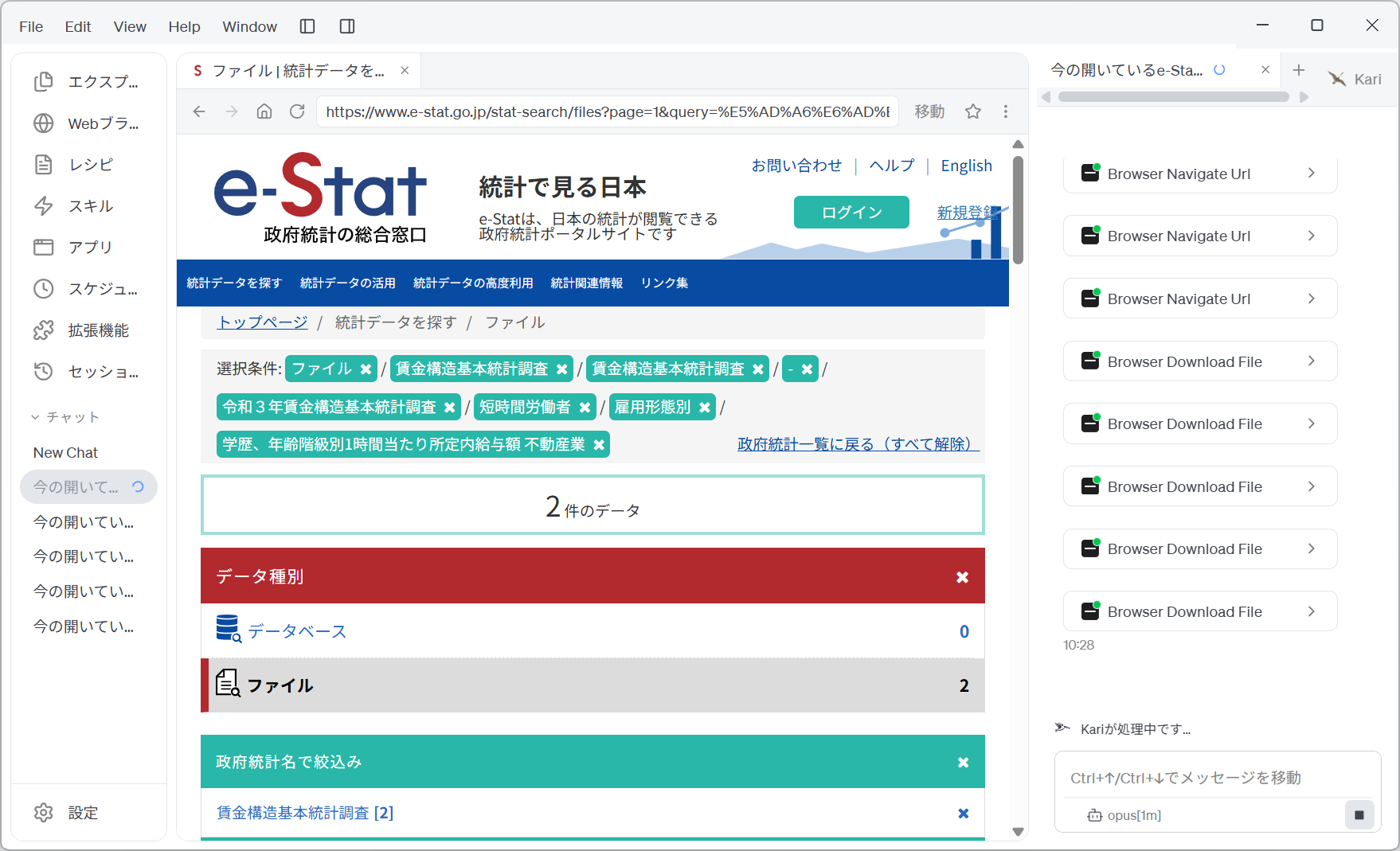This screenshot has width=1400, height=851.
Task: Toggle the left sidebar panel icon
Action: click(x=307, y=26)
